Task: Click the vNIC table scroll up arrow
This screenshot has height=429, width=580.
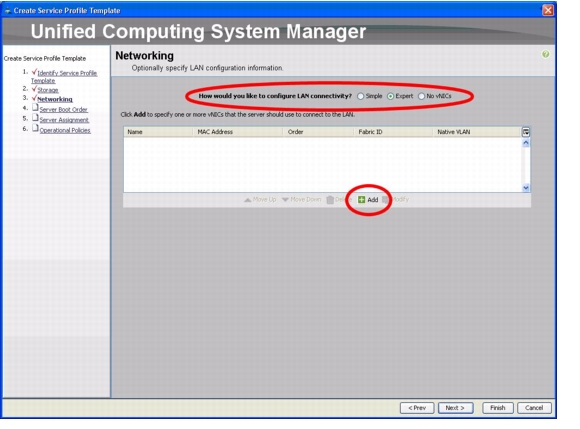Action: click(x=526, y=143)
